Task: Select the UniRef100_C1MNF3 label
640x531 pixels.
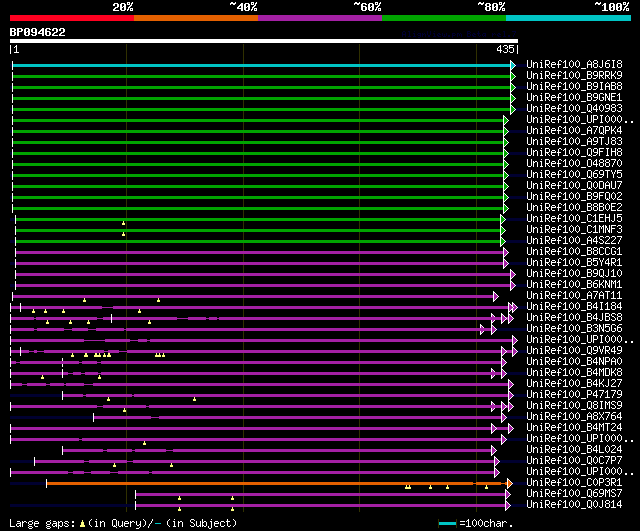Action: (x=574, y=230)
